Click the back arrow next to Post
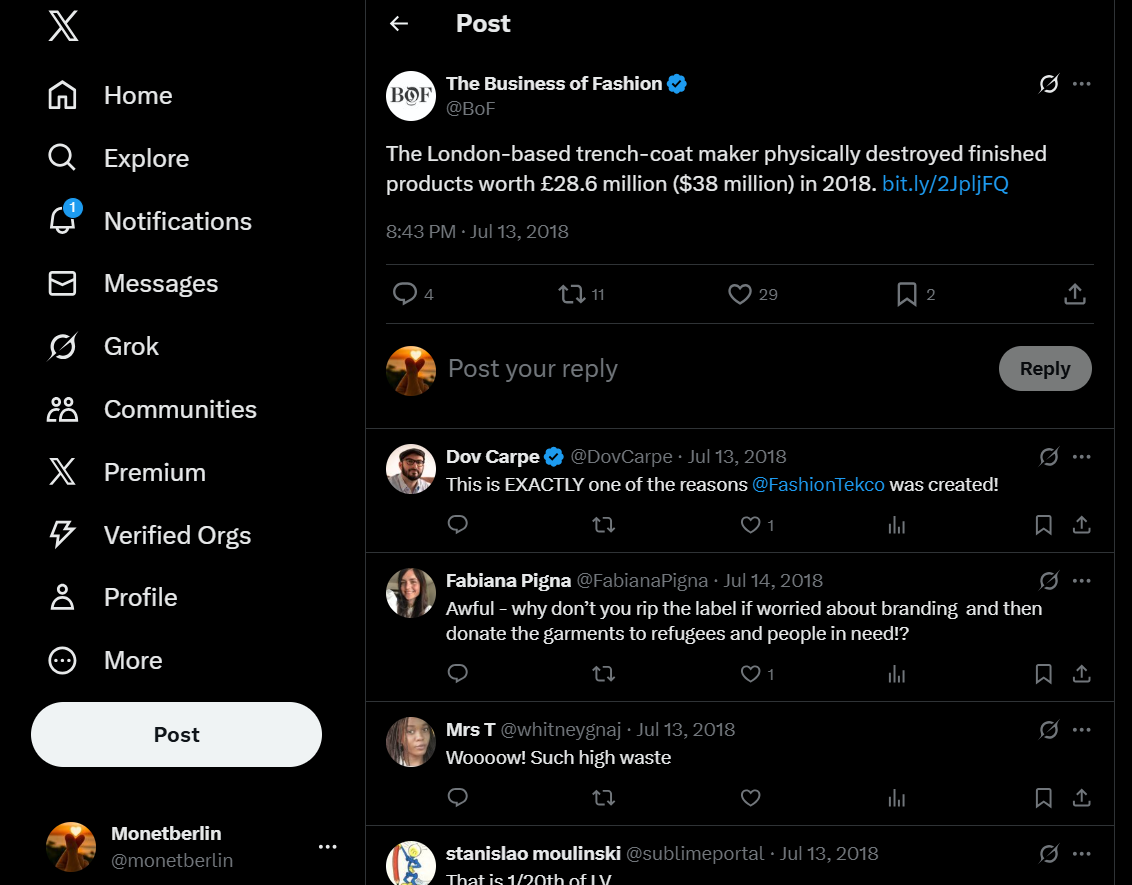The image size is (1132, 885). click(399, 24)
